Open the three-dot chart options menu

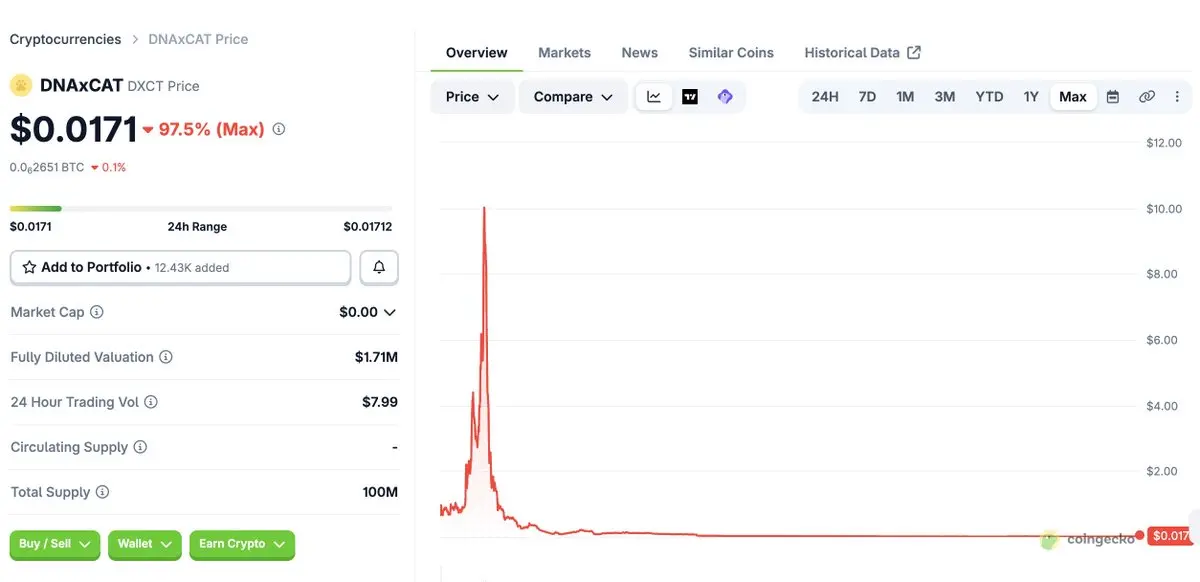1177,97
